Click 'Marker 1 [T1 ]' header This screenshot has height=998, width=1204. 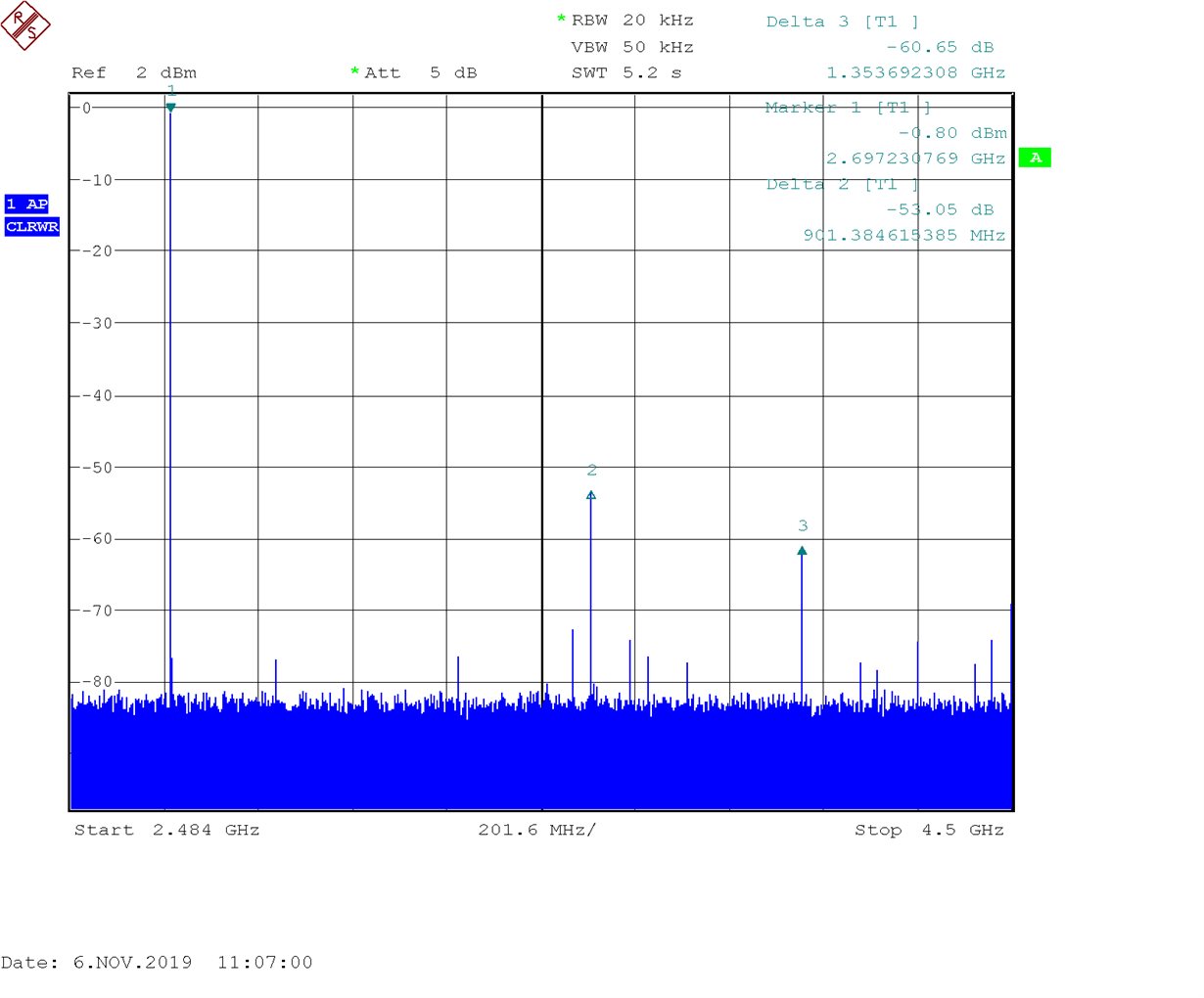848,108
